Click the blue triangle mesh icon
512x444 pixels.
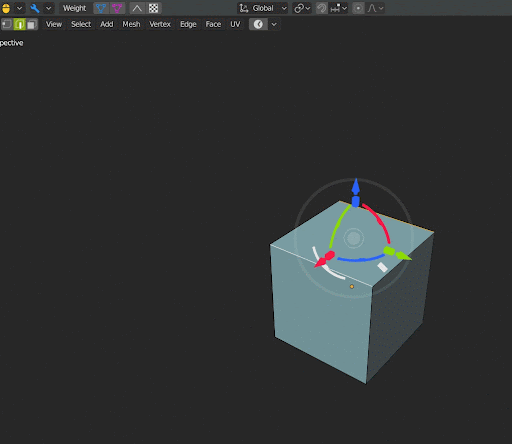(101, 8)
